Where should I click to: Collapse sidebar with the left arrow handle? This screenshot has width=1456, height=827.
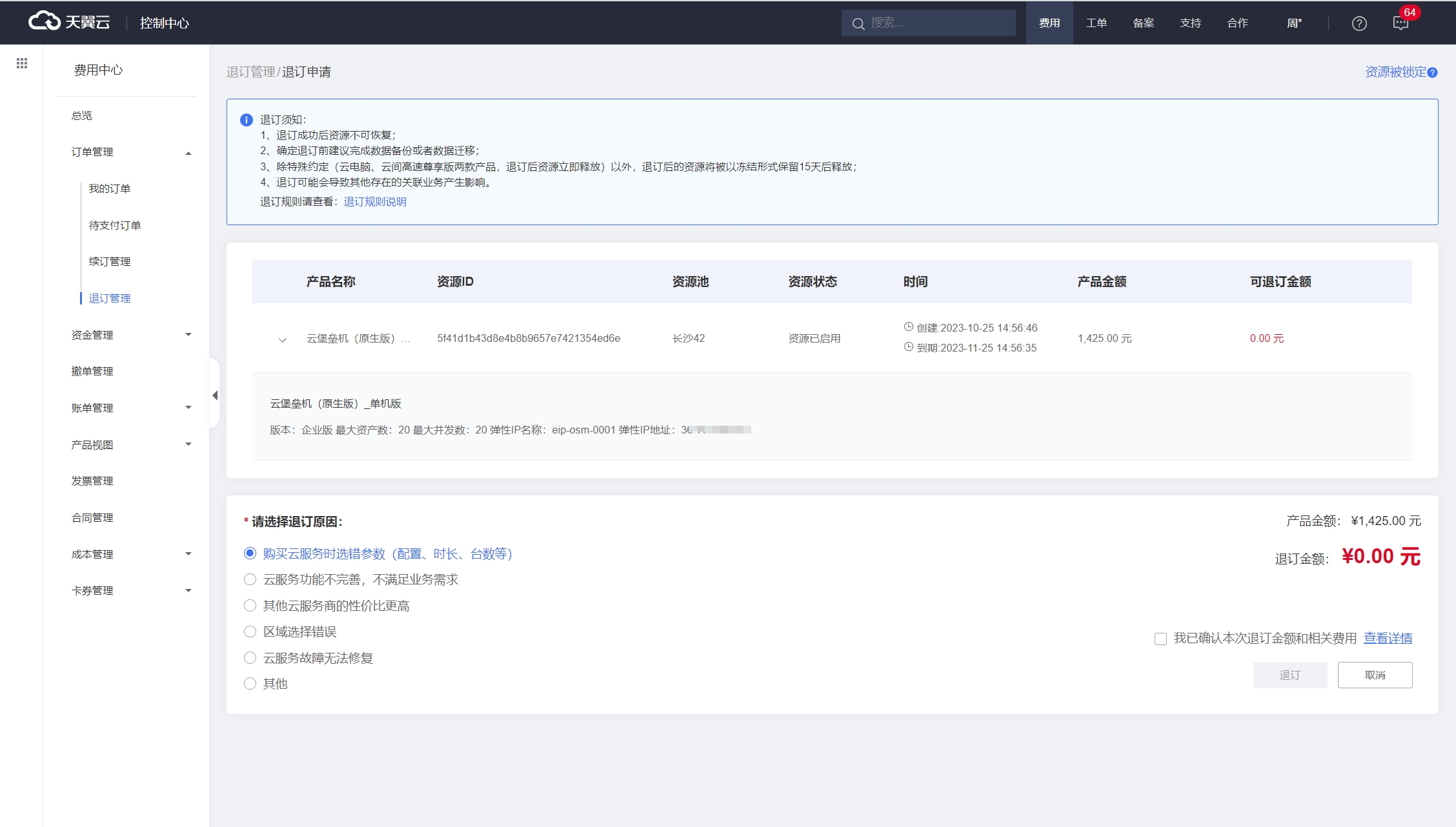pos(215,395)
